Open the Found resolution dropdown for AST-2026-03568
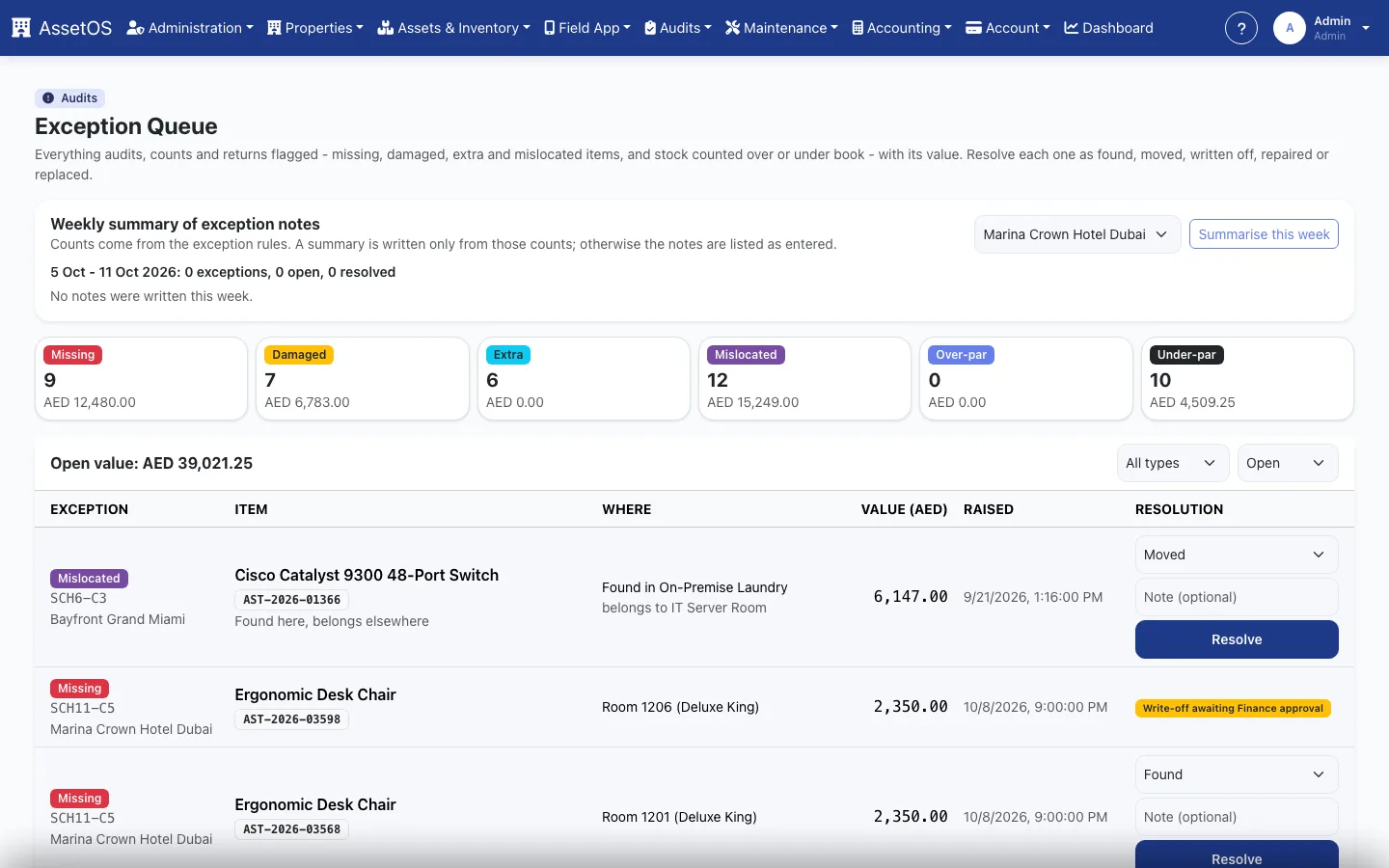This screenshot has height=868, width=1389. coord(1237,774)
